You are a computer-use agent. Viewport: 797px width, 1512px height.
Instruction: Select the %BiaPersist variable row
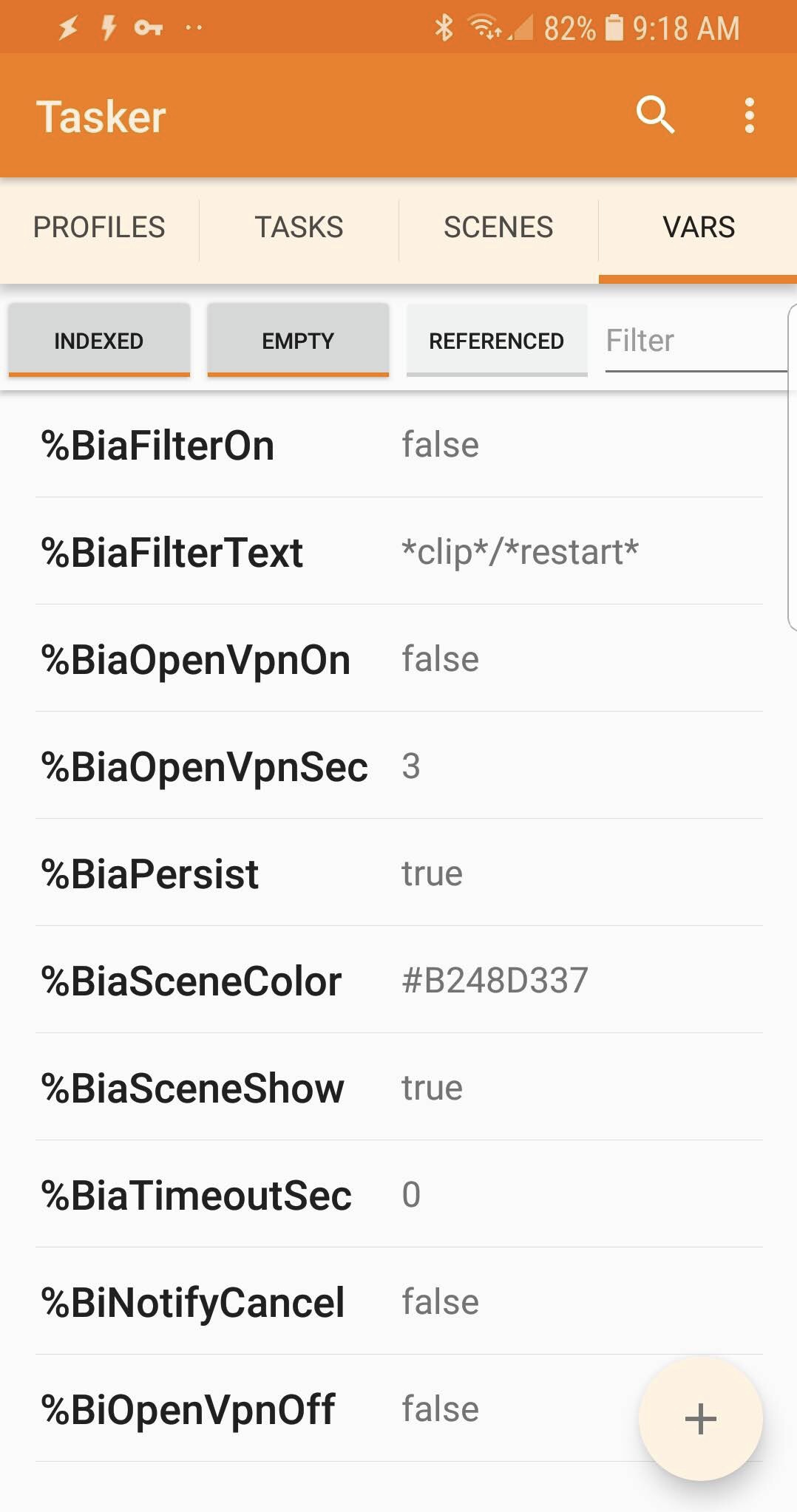399,873
